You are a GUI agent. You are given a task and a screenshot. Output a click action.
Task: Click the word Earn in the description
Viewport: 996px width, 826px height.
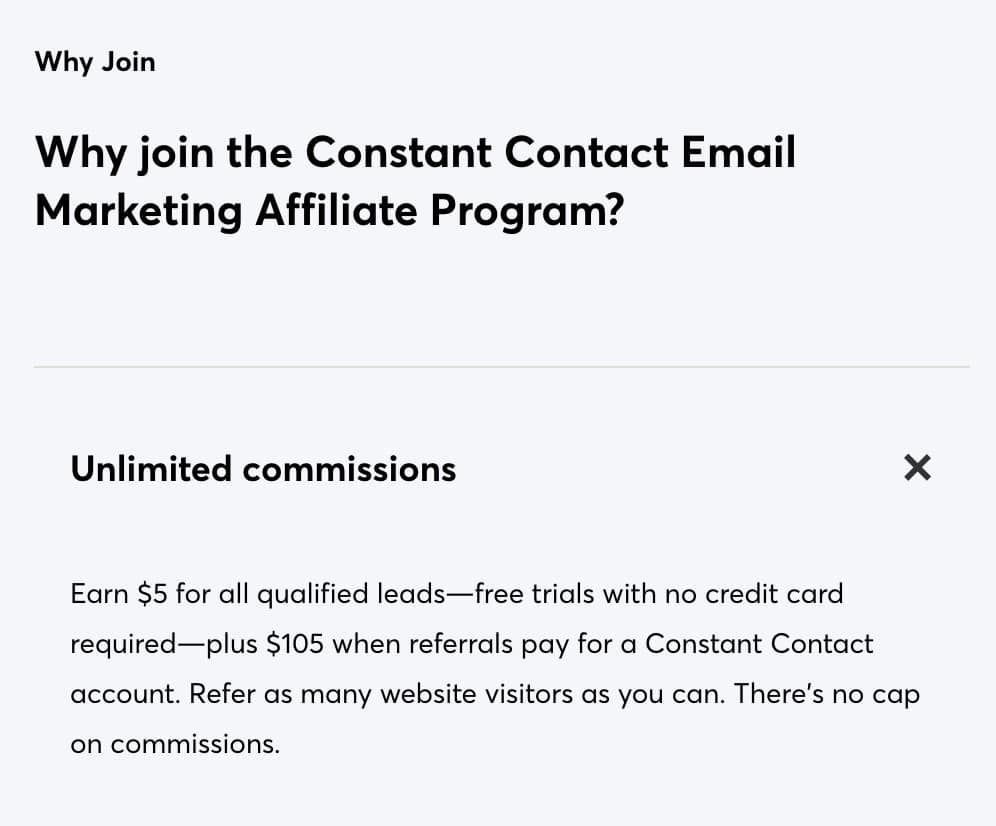[x=100, y=594]
